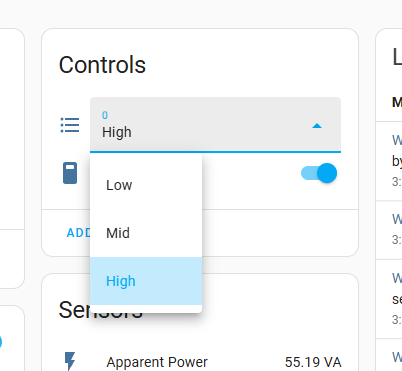
Task: Click the Controls card heading
Action: tap(102, 65)
